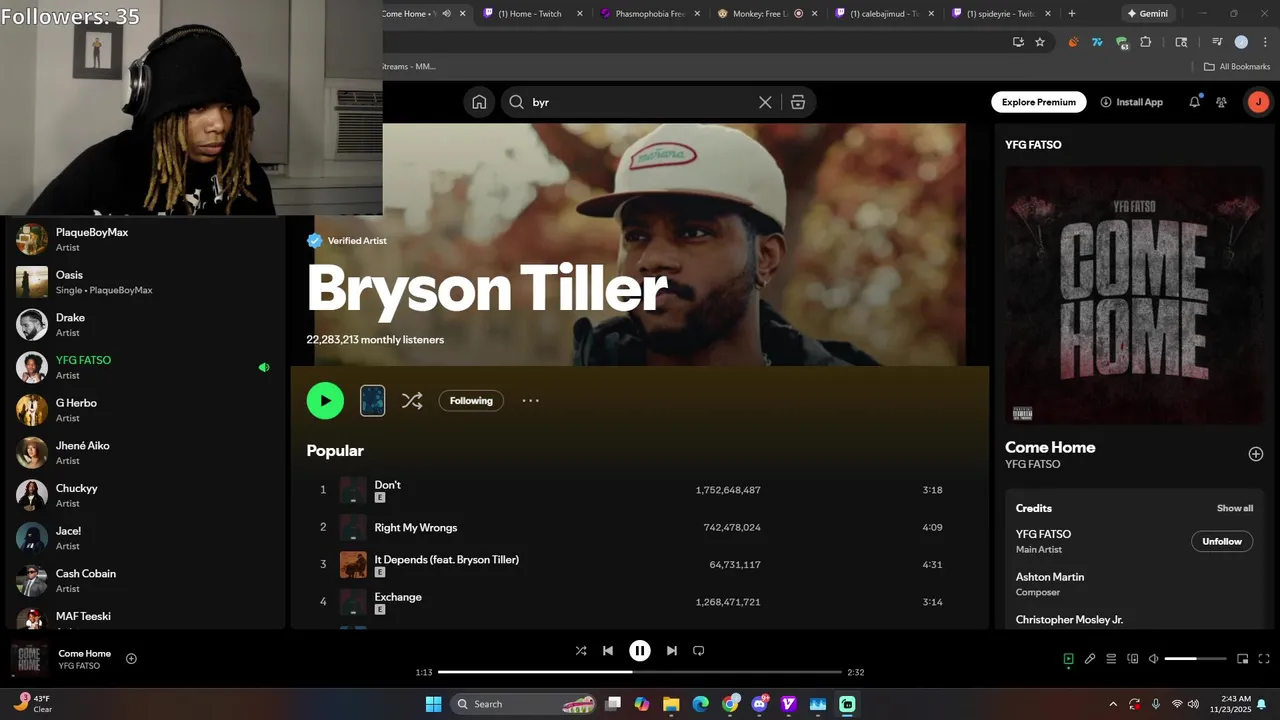Show hidden system tray icons chevron

1113,704
